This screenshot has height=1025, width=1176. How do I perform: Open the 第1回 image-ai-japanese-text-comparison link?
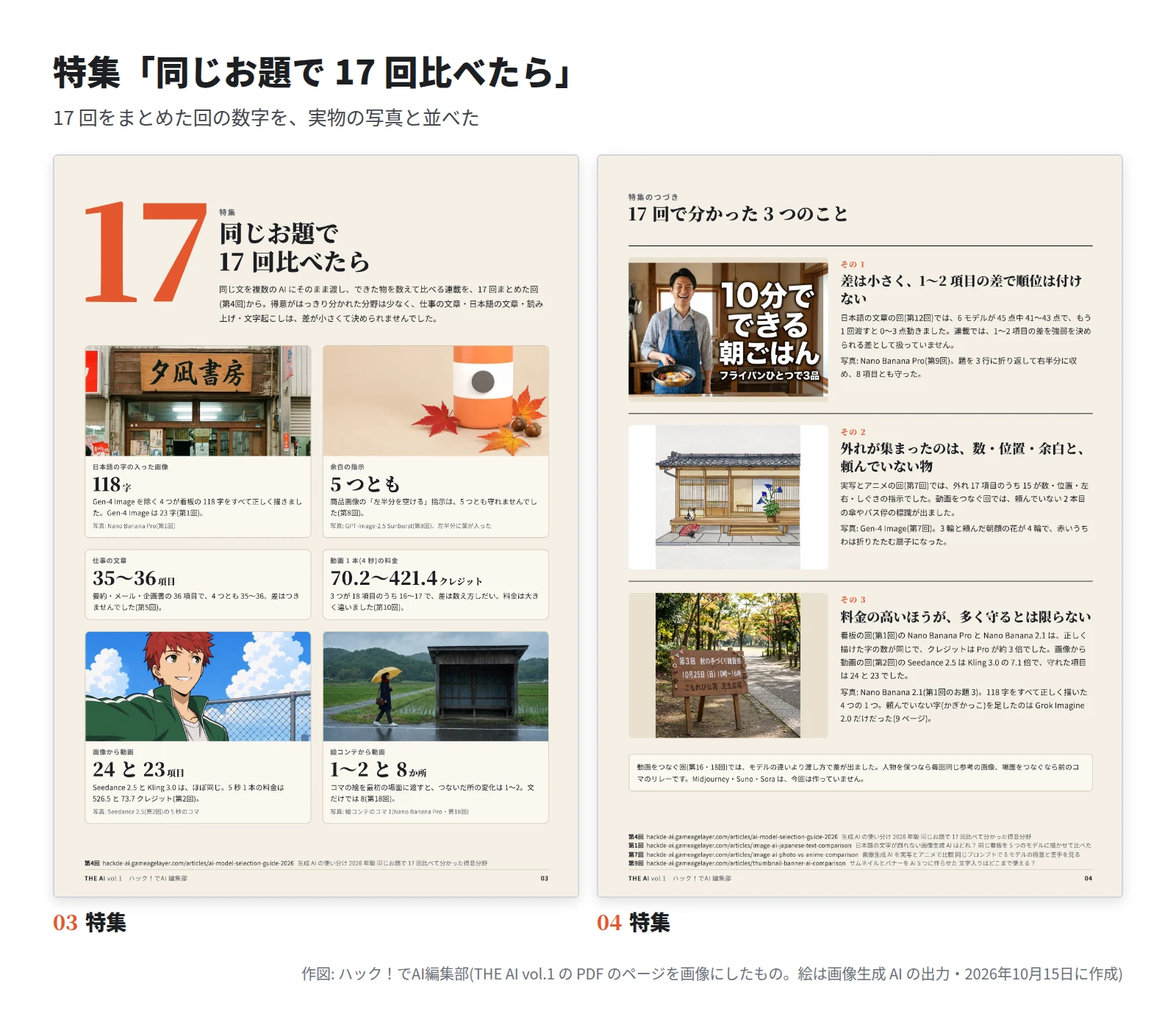(859, 846)
